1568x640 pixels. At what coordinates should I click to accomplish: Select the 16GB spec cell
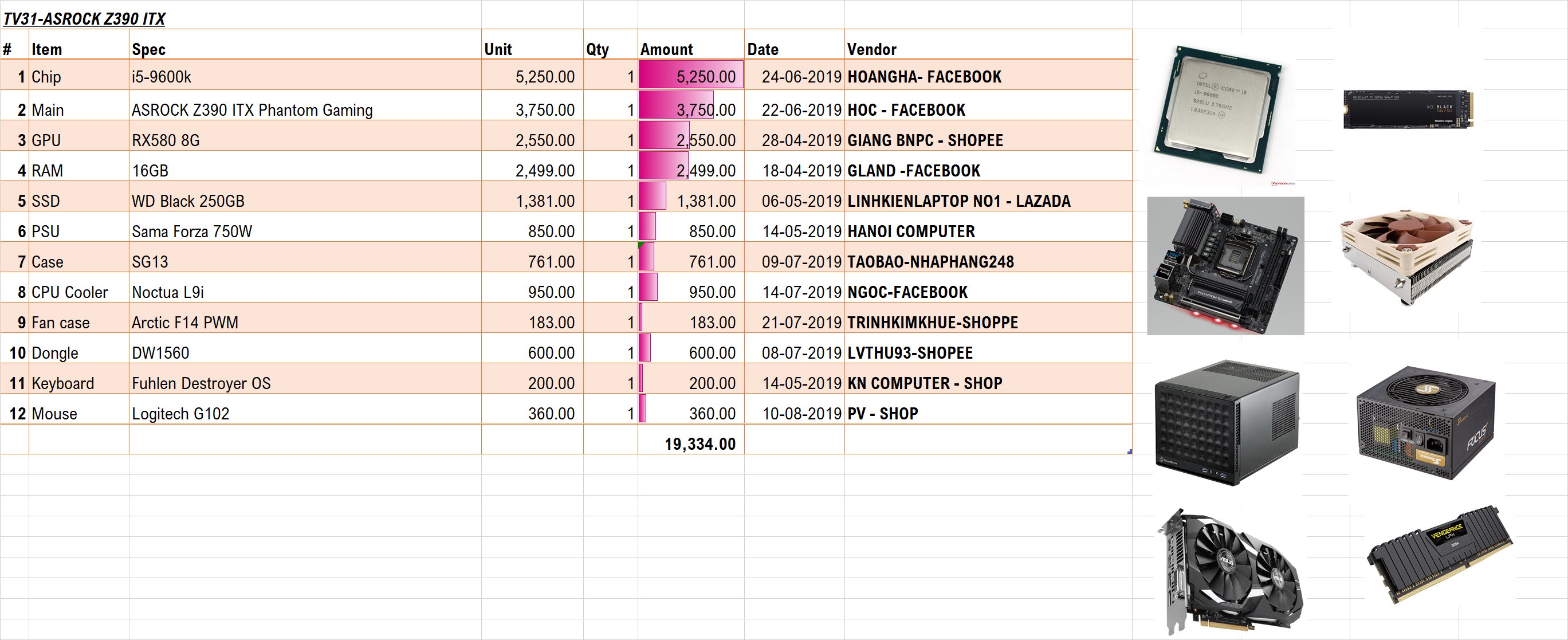305,167
